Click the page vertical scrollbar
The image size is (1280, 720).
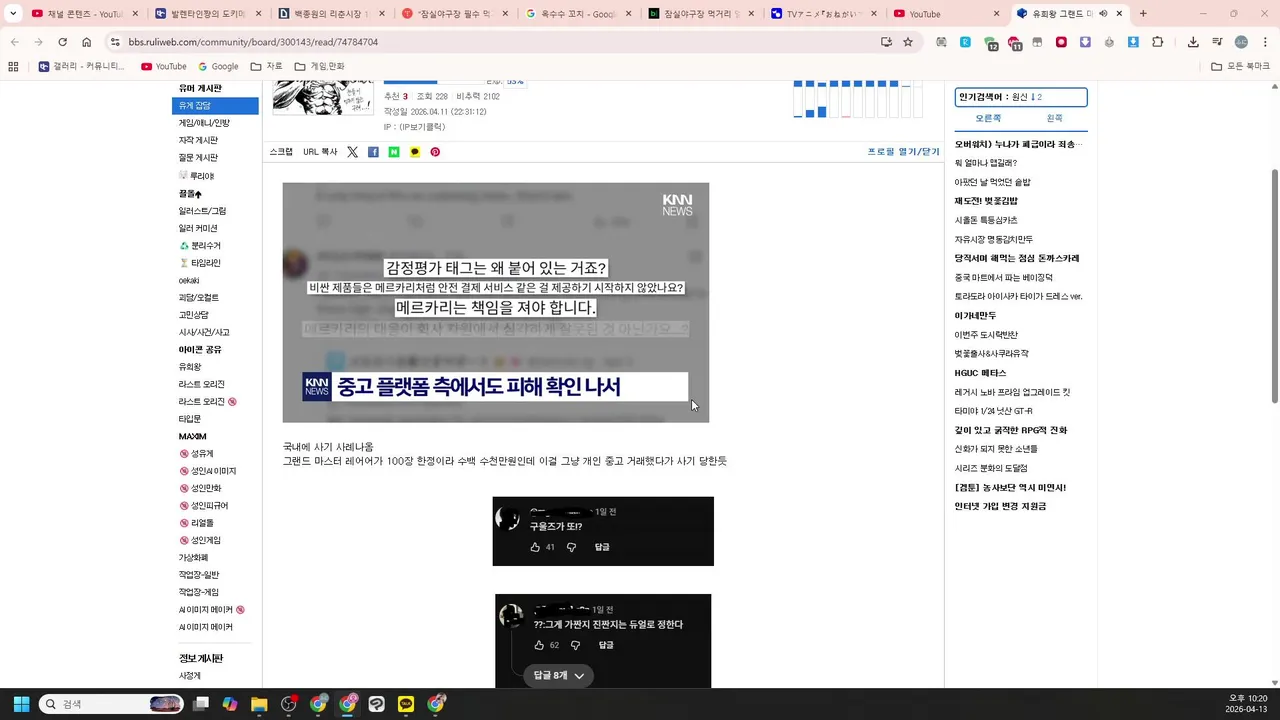1274,285
